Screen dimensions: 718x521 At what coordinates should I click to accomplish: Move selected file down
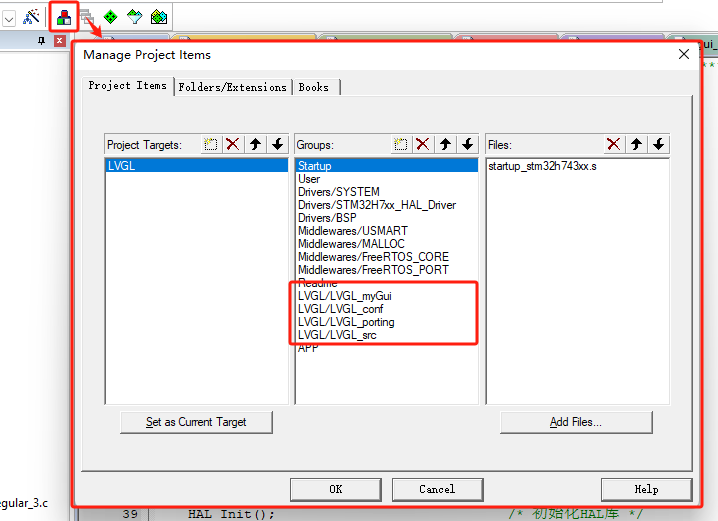pyautogui.click(x=658, y=145)
